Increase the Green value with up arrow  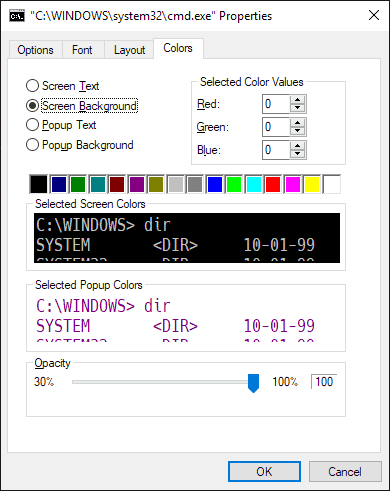point(297,123)
